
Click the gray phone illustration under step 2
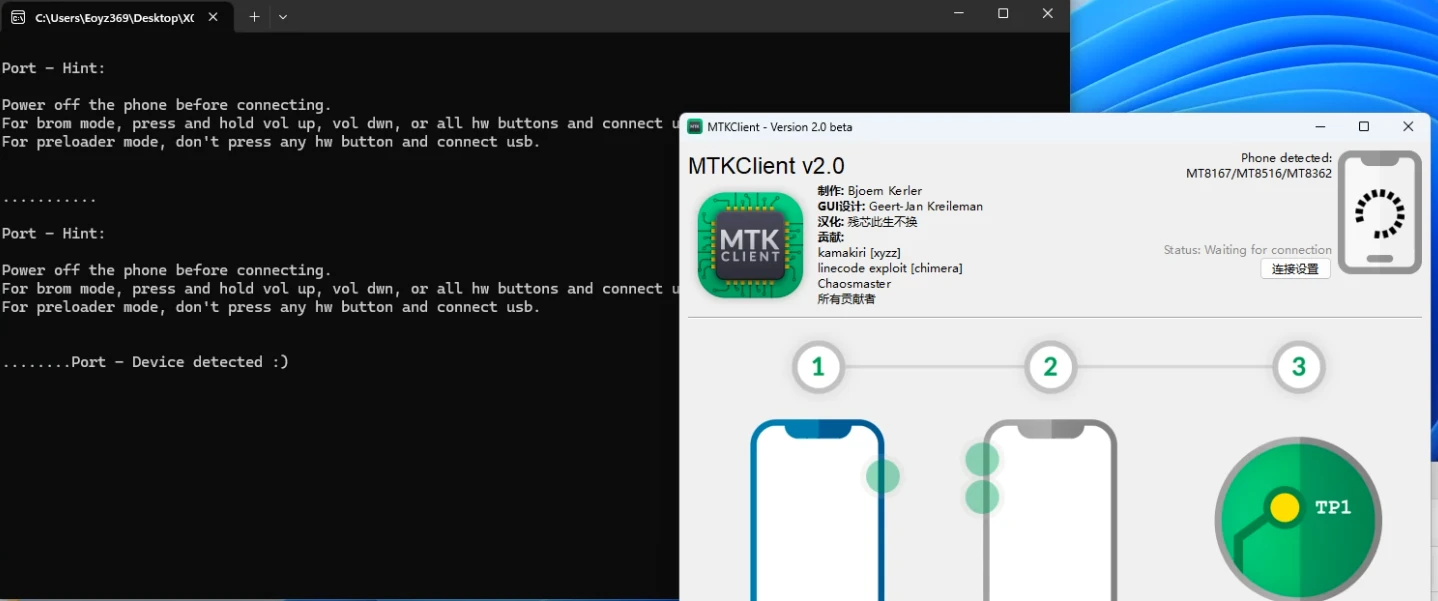(x=1050, y=510)
